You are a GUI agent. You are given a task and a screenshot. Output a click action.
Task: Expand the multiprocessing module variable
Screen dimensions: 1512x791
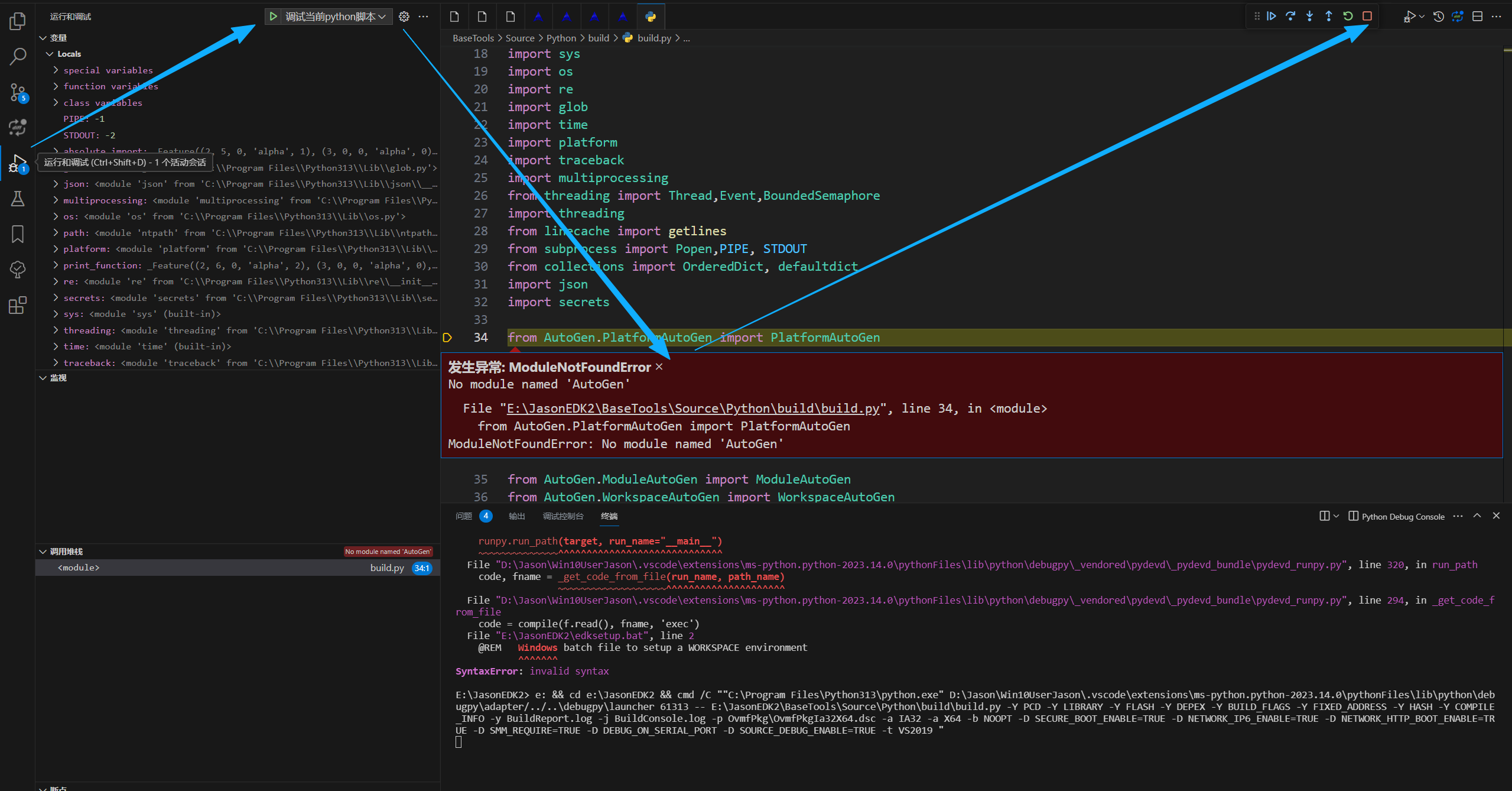[56, 200]
